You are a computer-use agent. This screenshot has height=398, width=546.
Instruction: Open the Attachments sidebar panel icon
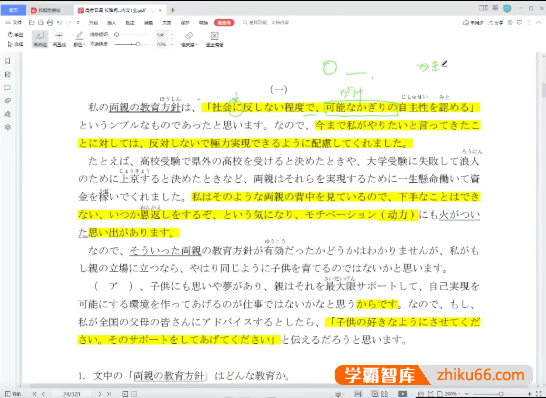coord(8,101)
